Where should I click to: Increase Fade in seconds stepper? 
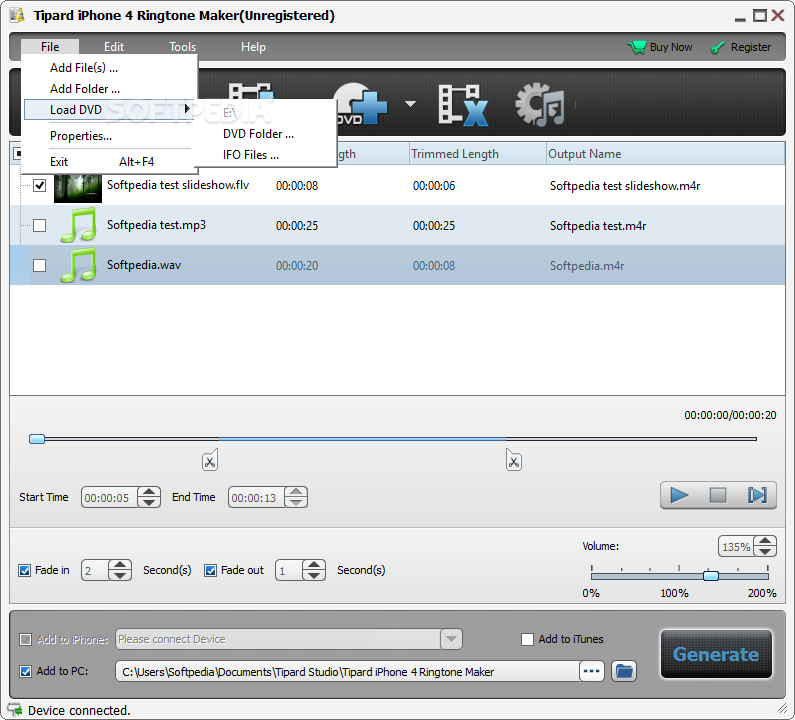point(120,565)
